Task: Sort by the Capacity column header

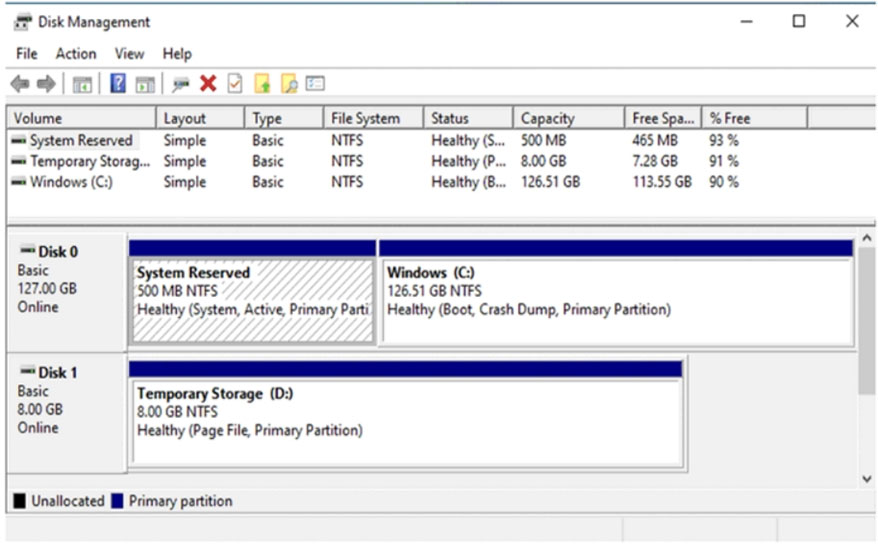Action: (x=548, y=118)
